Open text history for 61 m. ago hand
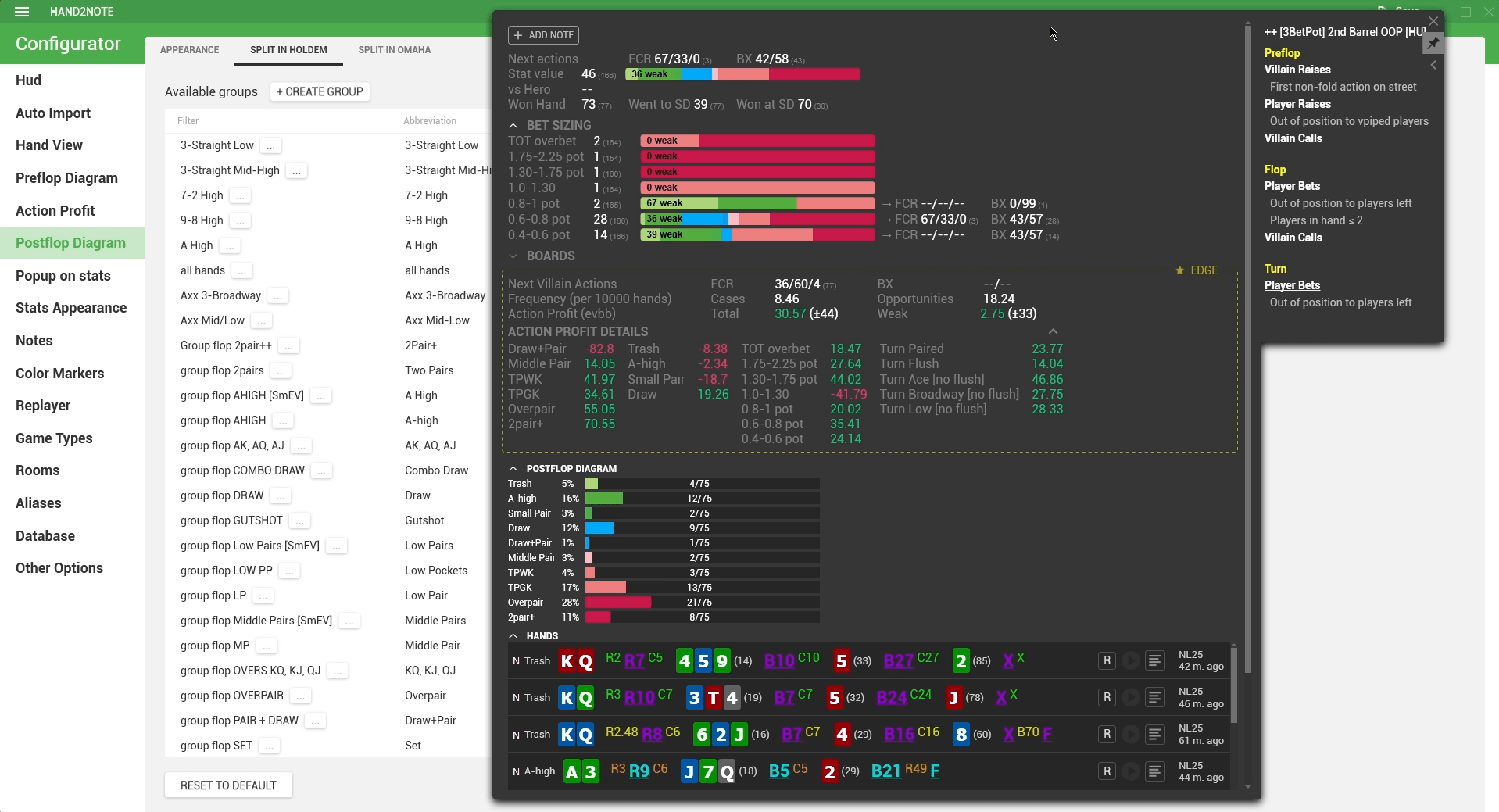 1154,735
